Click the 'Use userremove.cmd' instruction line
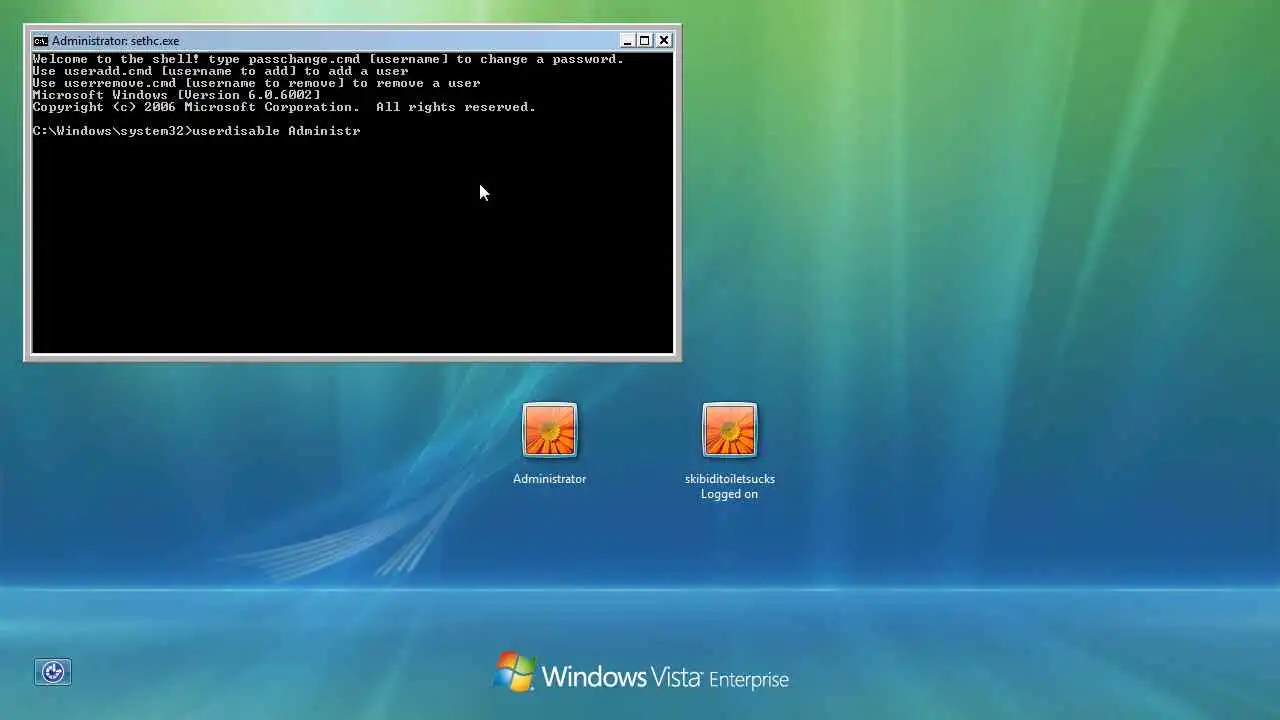1280x720 pixels. (x=256, y=83)
